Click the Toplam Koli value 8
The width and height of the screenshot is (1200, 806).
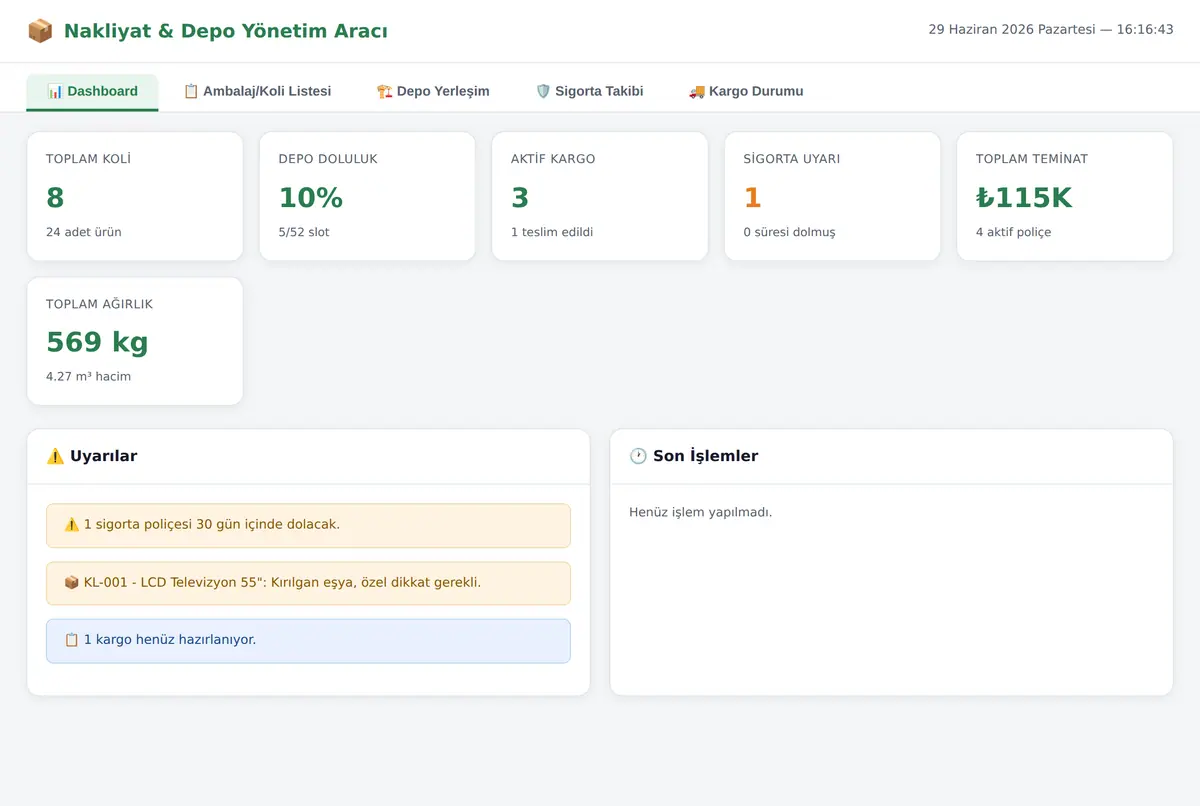[x=55, y=198]
